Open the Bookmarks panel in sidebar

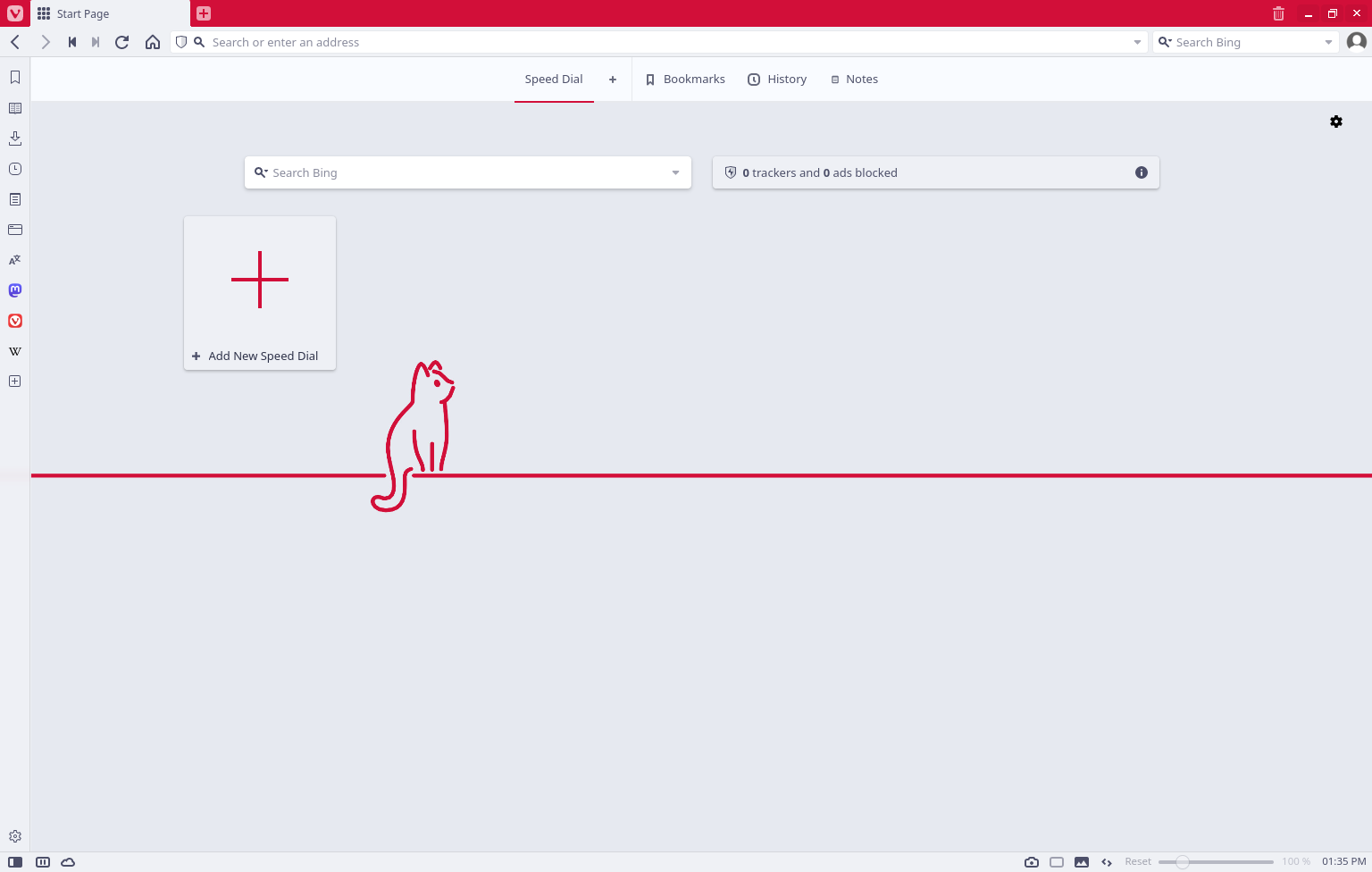pyautogui.click(x=15, y=78)
